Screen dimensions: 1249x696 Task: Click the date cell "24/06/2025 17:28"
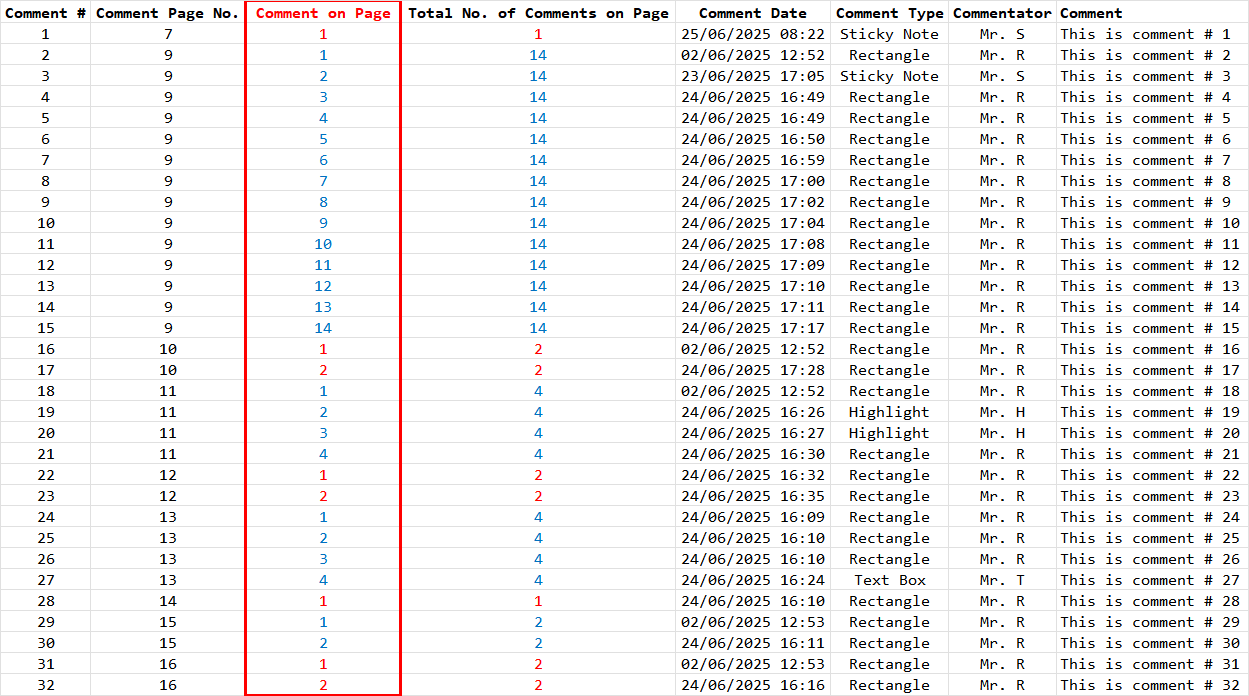(753, 370)
